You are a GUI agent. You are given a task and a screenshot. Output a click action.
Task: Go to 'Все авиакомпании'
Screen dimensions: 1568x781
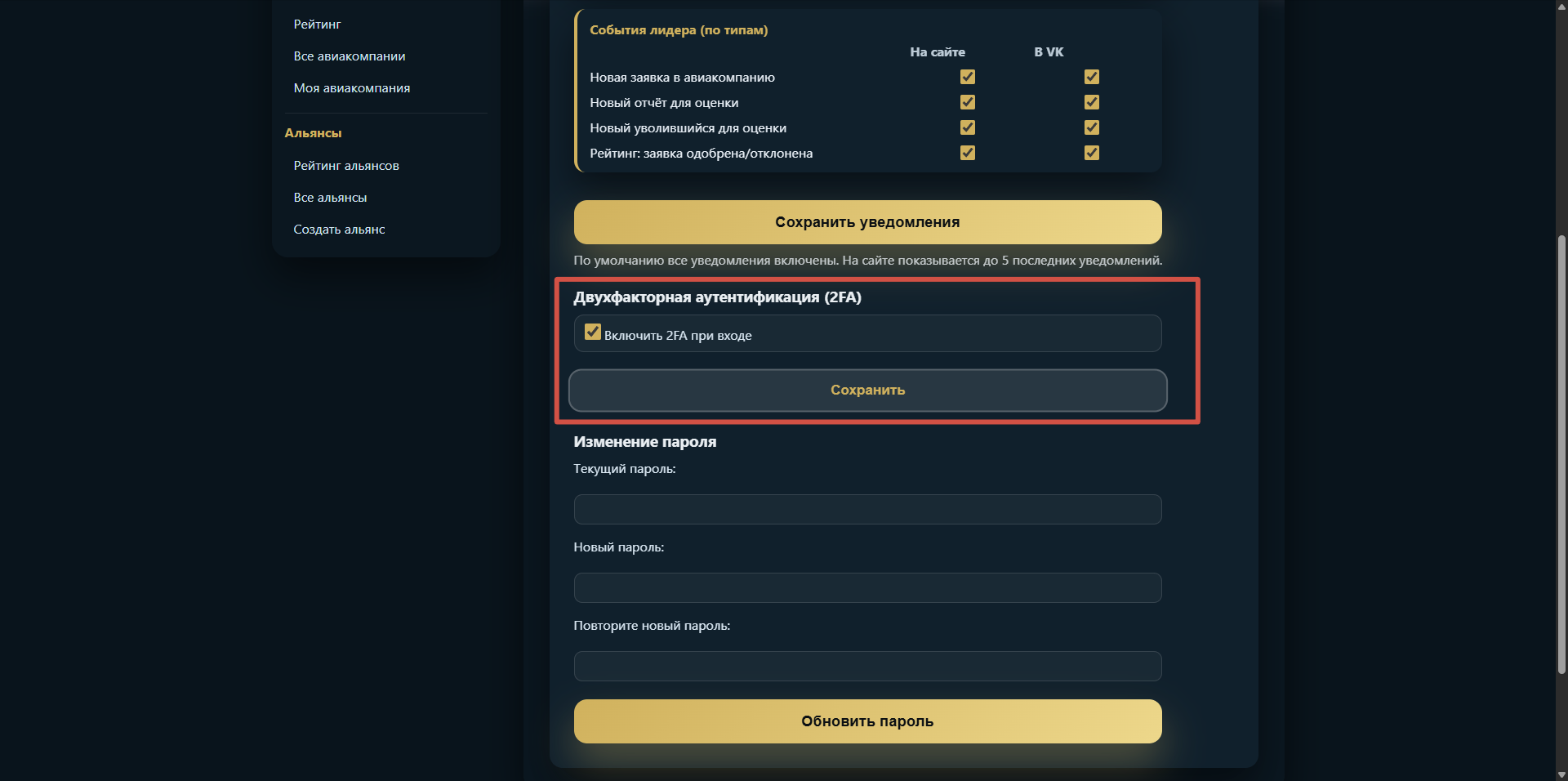(x=350, y=56)
